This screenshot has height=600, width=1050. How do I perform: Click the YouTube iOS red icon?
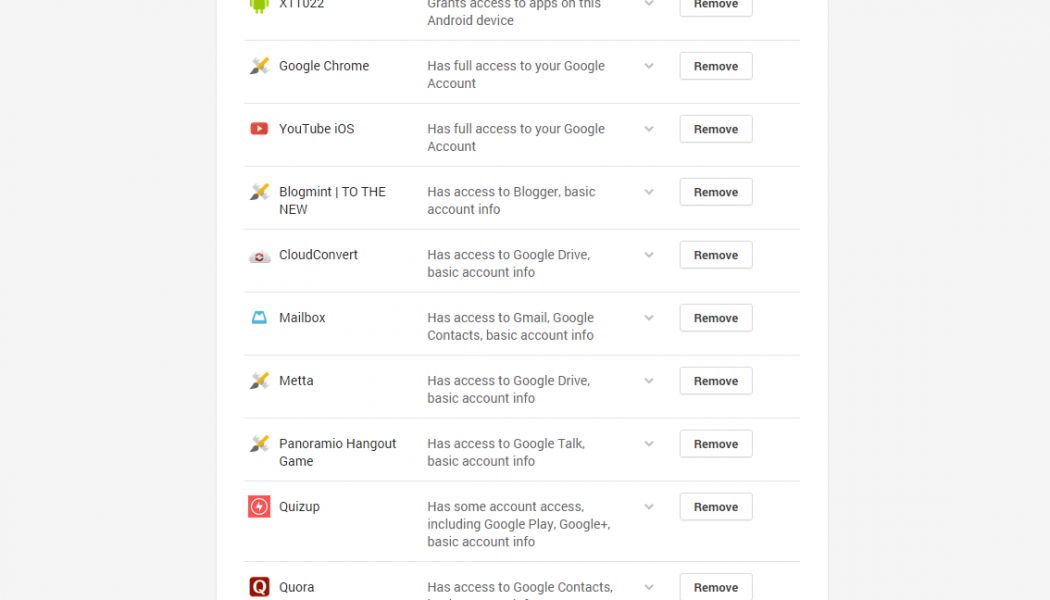tap(259, 129)
